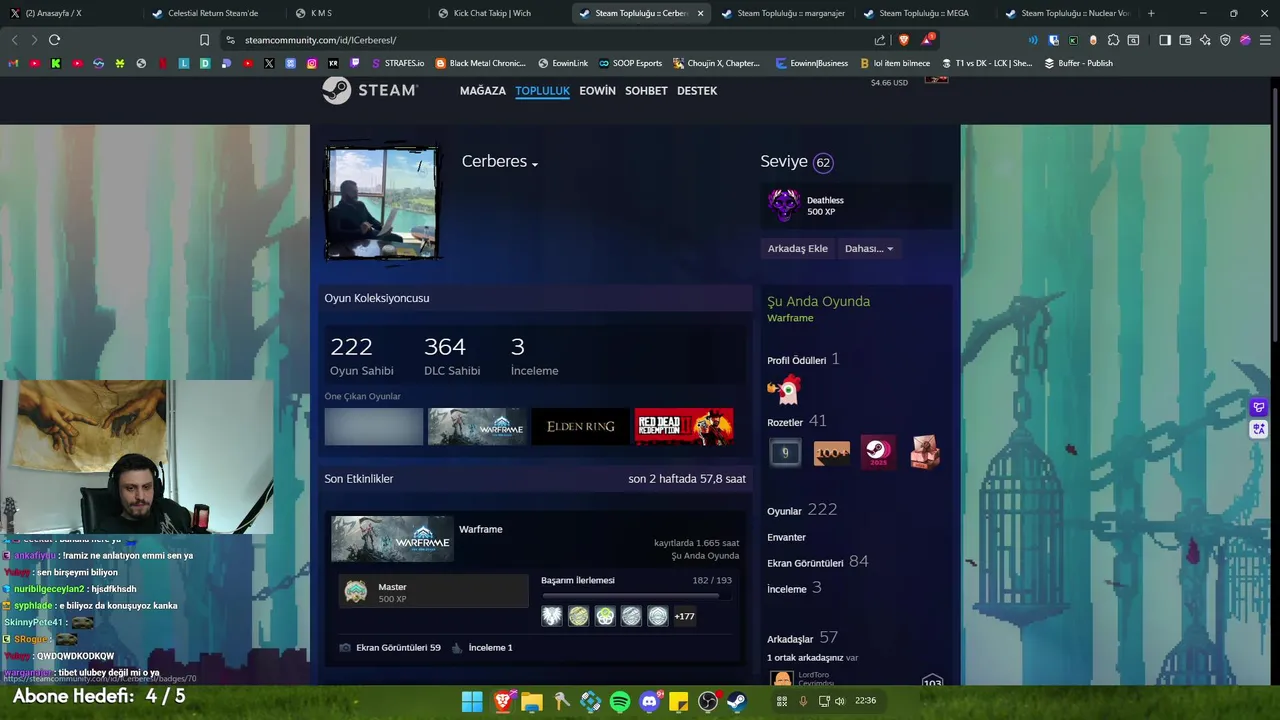Open the TOPLULUK menu
Viewport: 1280px width, 720px height.
click(542, 91)
